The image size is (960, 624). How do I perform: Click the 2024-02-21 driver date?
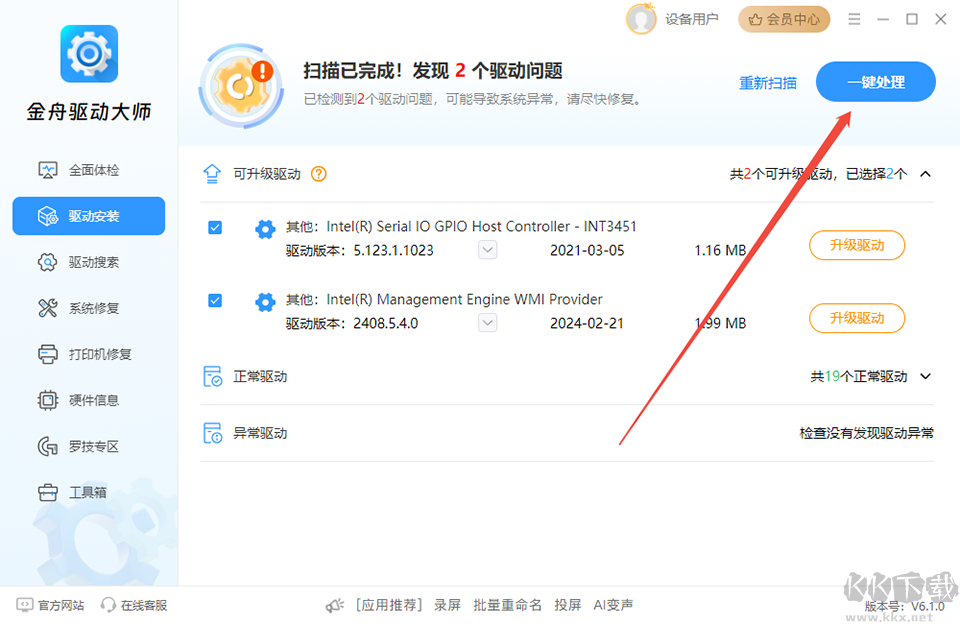pyautogui.click(x=587, y=323)
